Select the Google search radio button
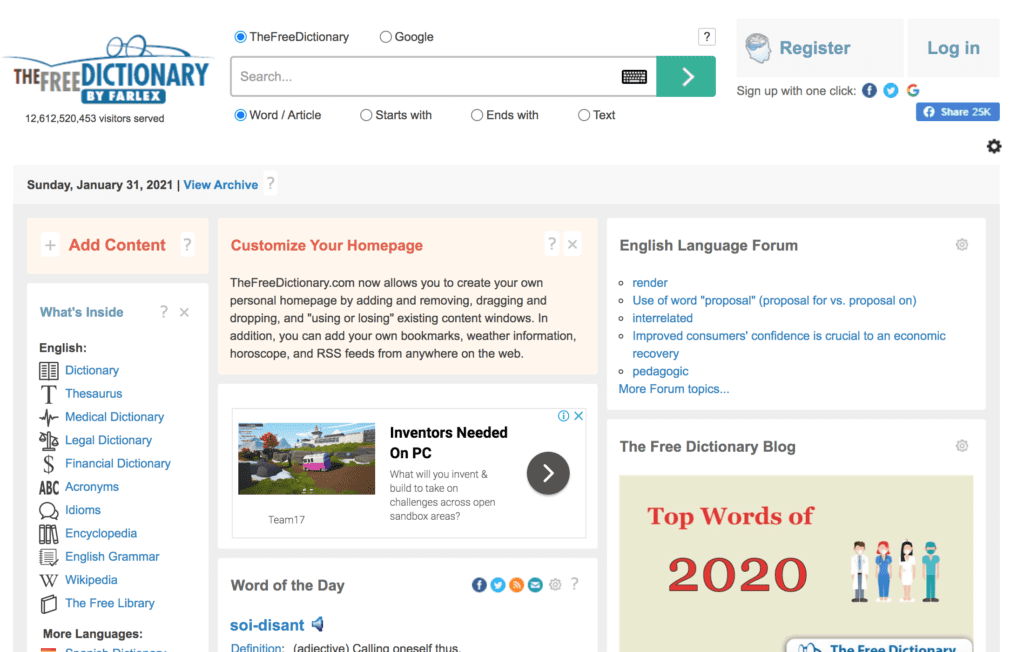 pyautogui.click(x=386, y=37)
